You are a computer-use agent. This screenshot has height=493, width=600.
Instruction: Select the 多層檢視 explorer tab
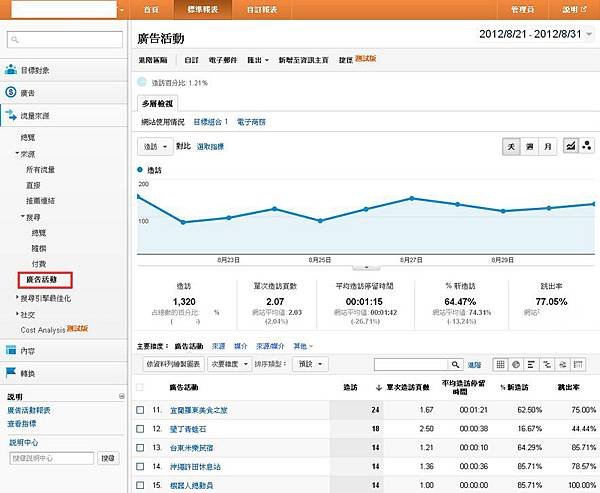(x=157, y=103)
